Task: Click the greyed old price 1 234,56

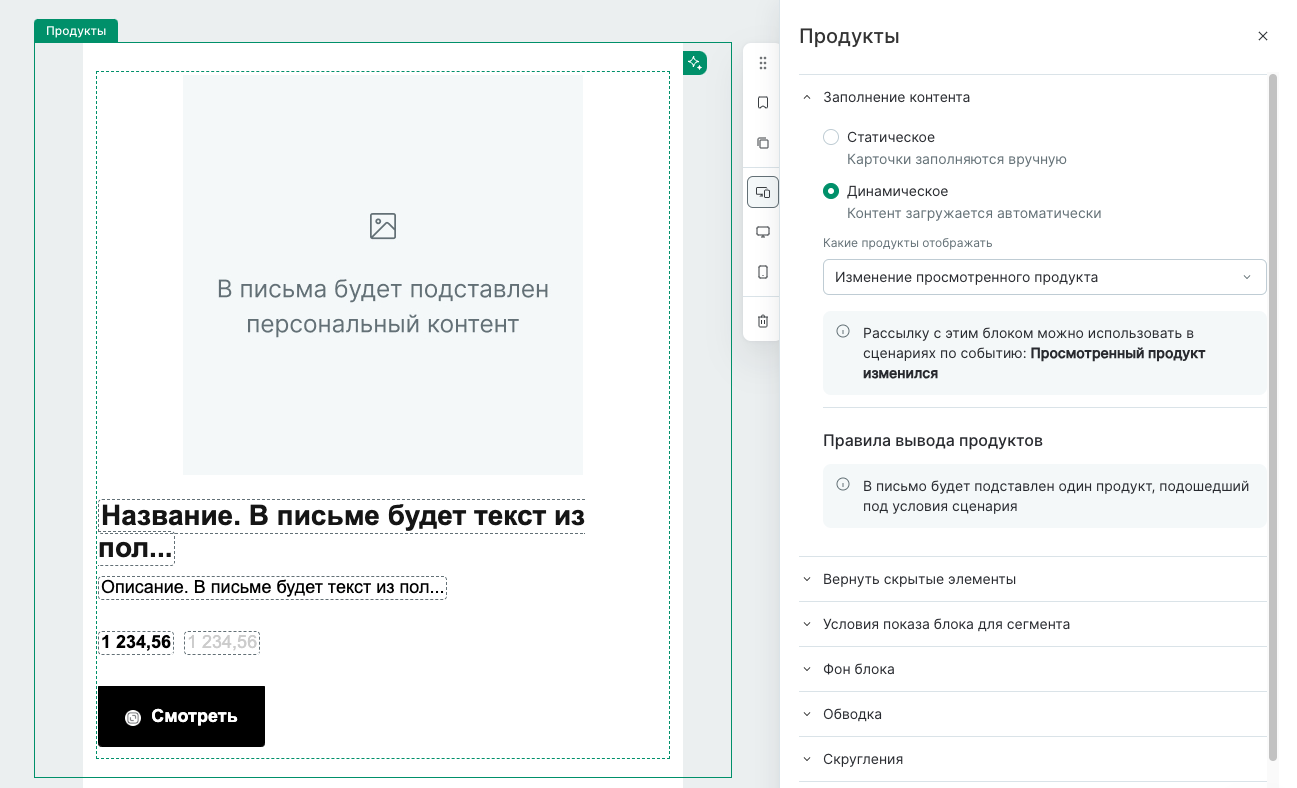Action: coord(222,642)
